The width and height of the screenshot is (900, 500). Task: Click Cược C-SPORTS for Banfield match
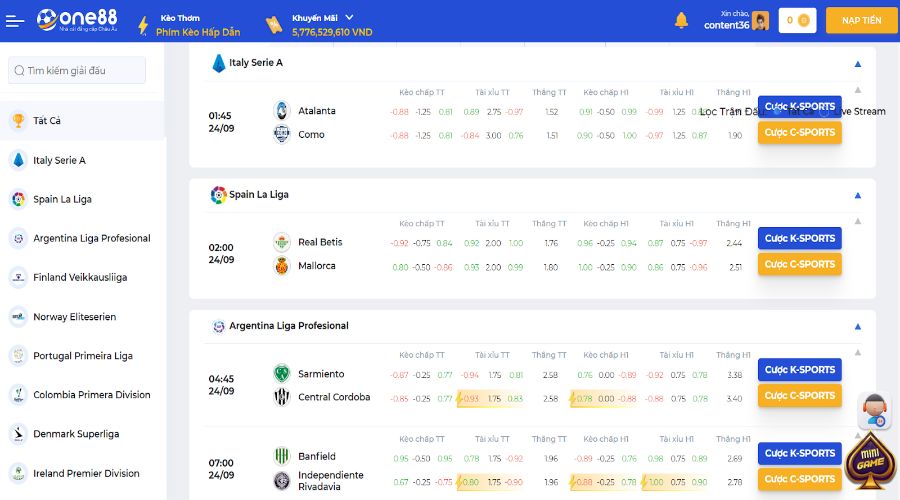800,479
